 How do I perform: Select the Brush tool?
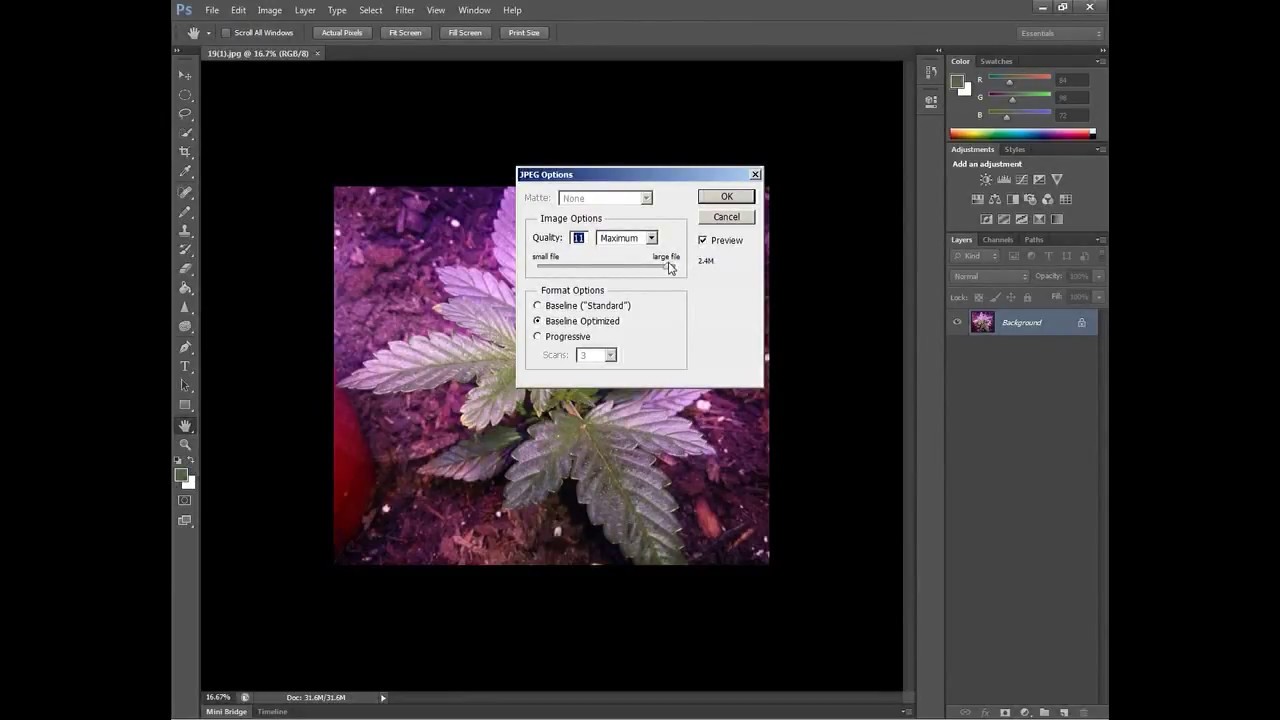pyautogui.click(x=185, y=212)
